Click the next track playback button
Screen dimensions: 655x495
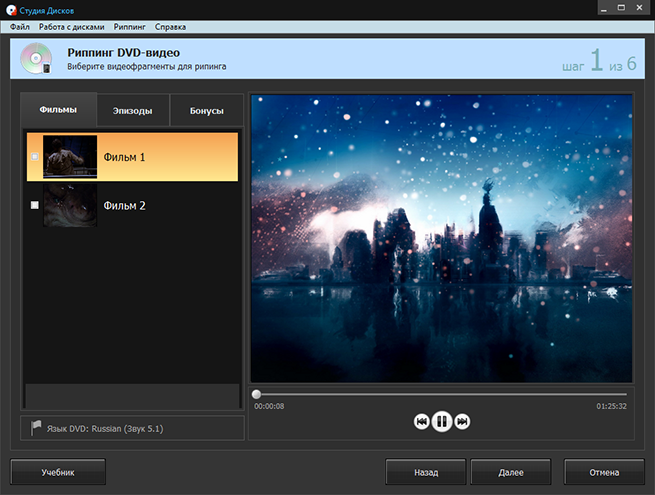coord(462,422)
